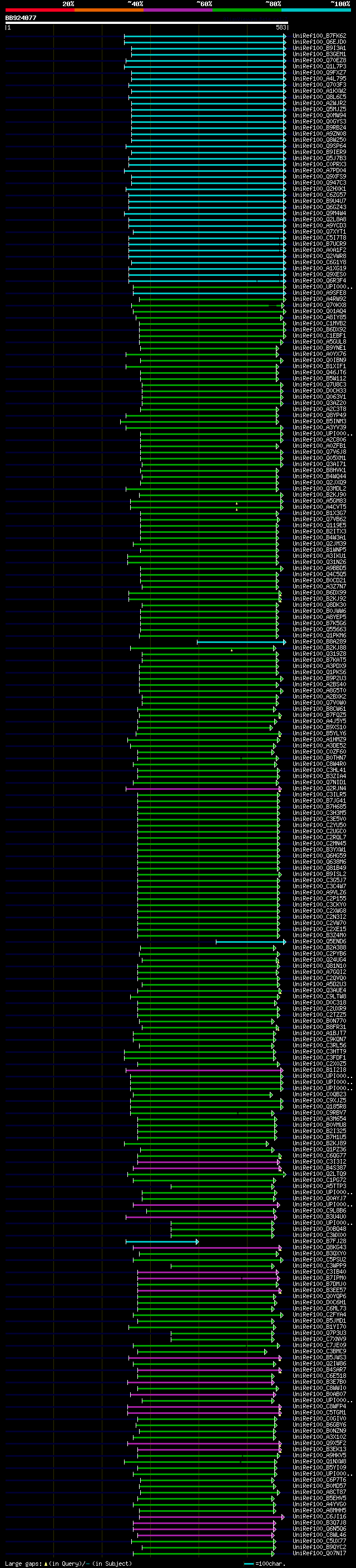Click hit label UniRef100_Q9M4W4
Screen dimensions: 356x1568
(x=319, y=213)
